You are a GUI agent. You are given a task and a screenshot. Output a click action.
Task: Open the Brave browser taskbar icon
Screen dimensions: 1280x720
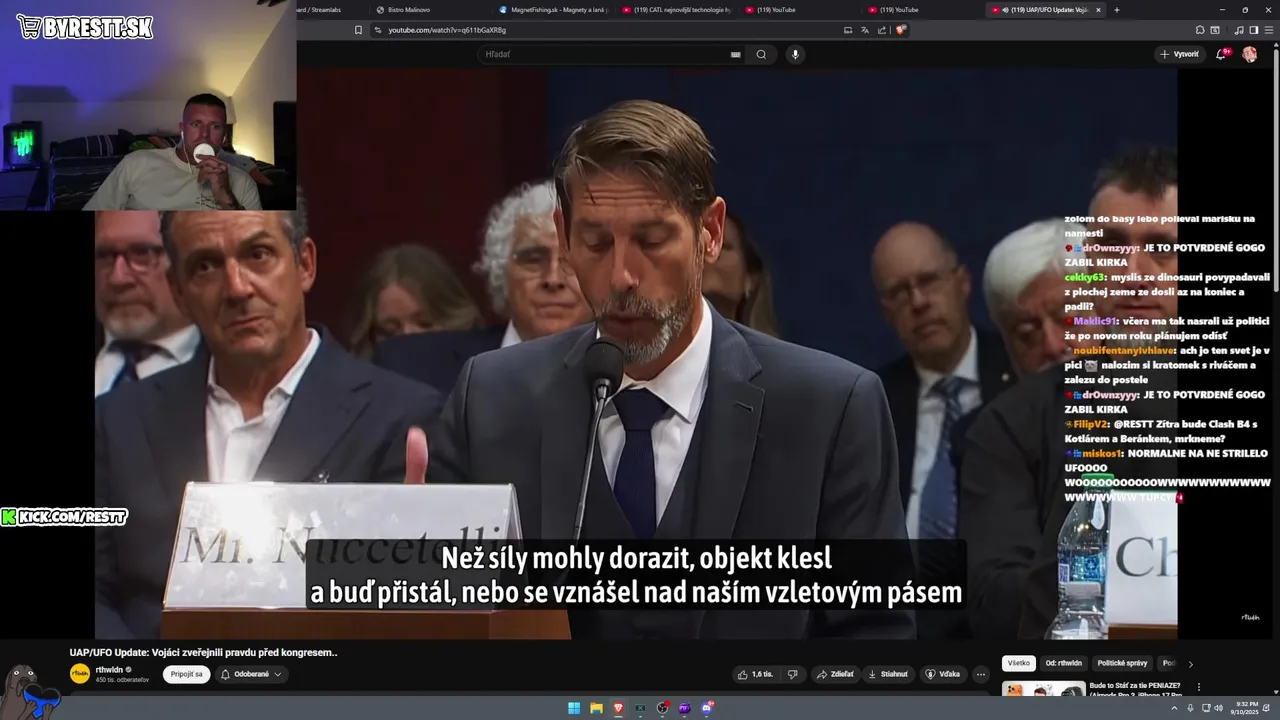tap(618, 708)
